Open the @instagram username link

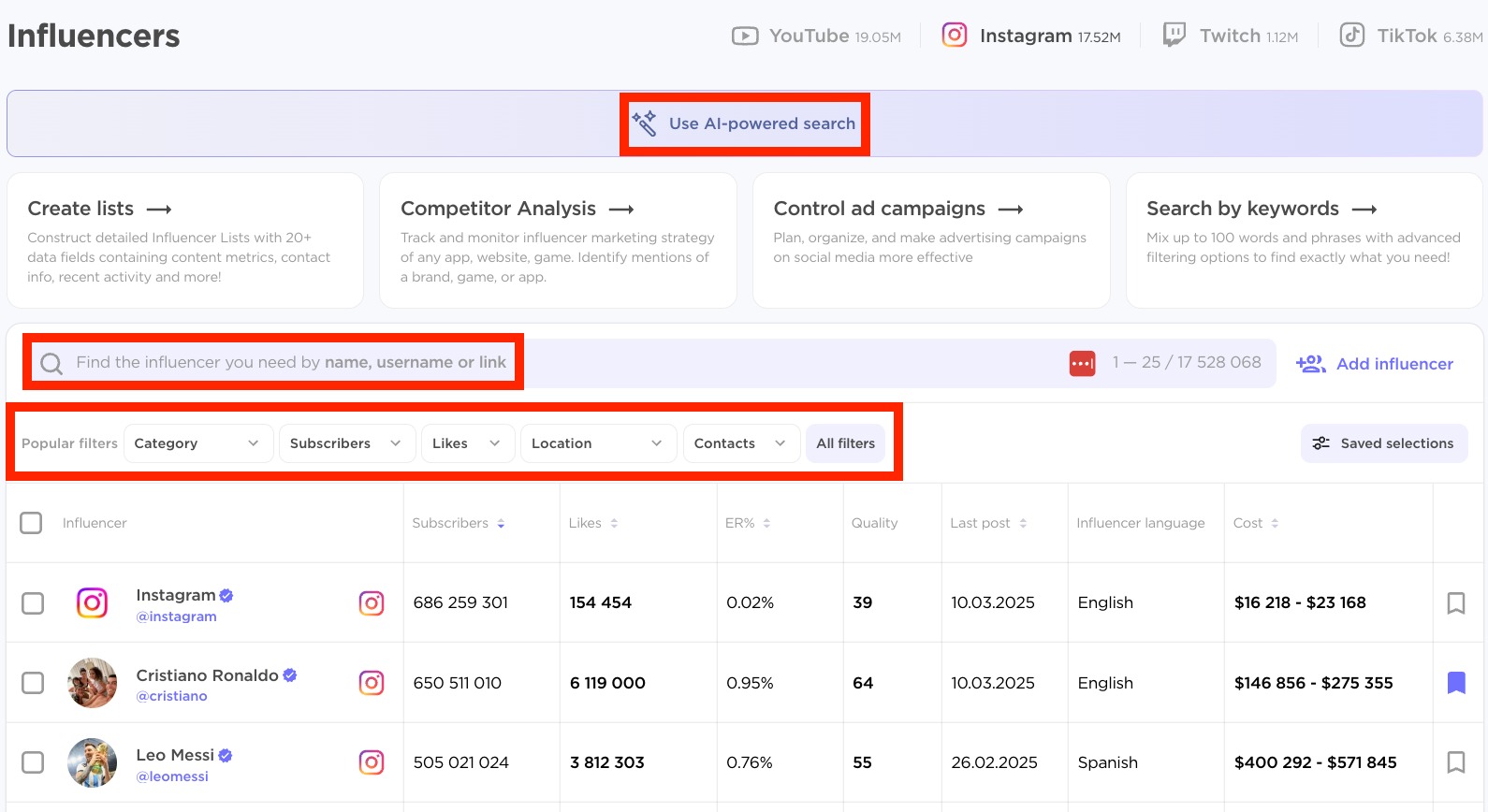pyautogui.click(x=176, y=616)
